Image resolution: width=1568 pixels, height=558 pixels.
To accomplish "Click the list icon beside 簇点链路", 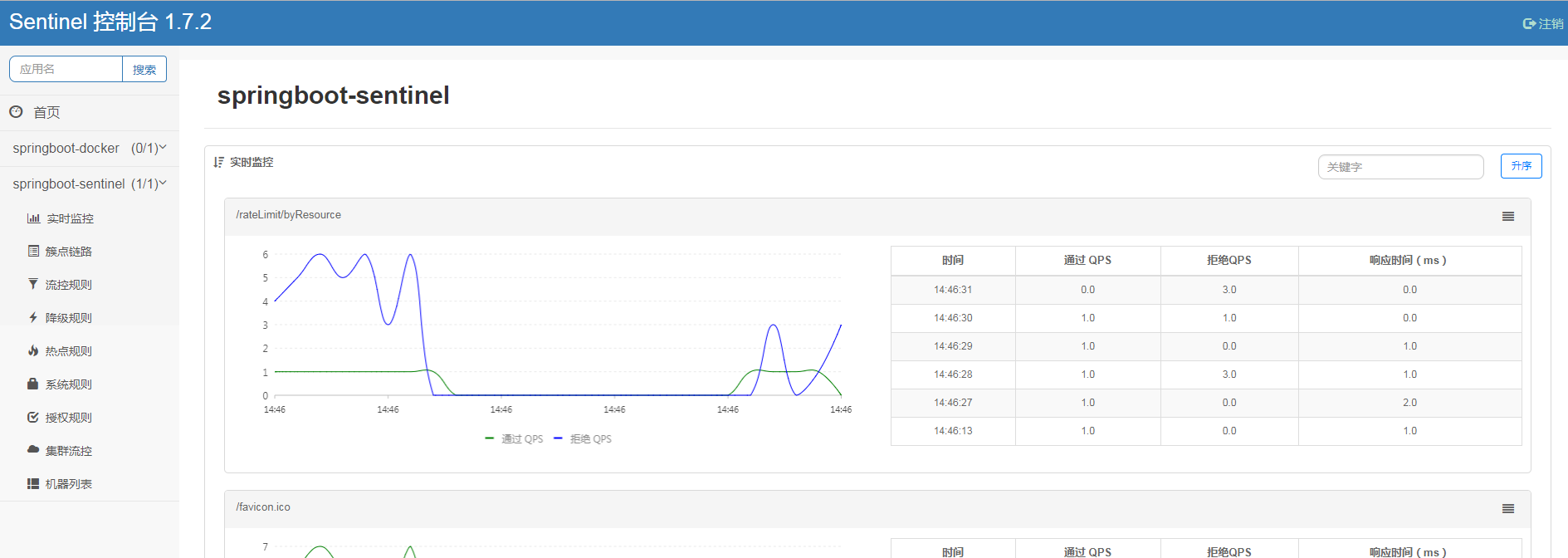I will (x=33, y=251).
